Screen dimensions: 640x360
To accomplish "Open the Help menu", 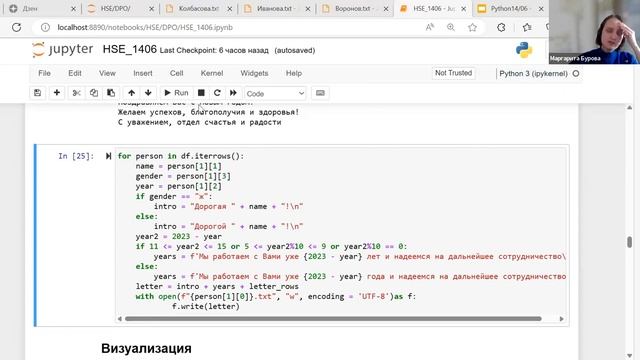I will click(294, 73).
